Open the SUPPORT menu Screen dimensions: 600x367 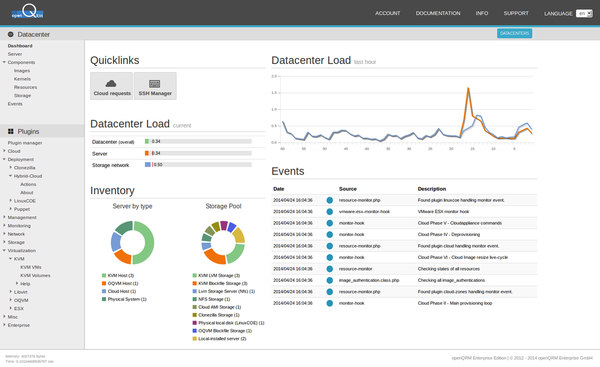click(516, 13)
